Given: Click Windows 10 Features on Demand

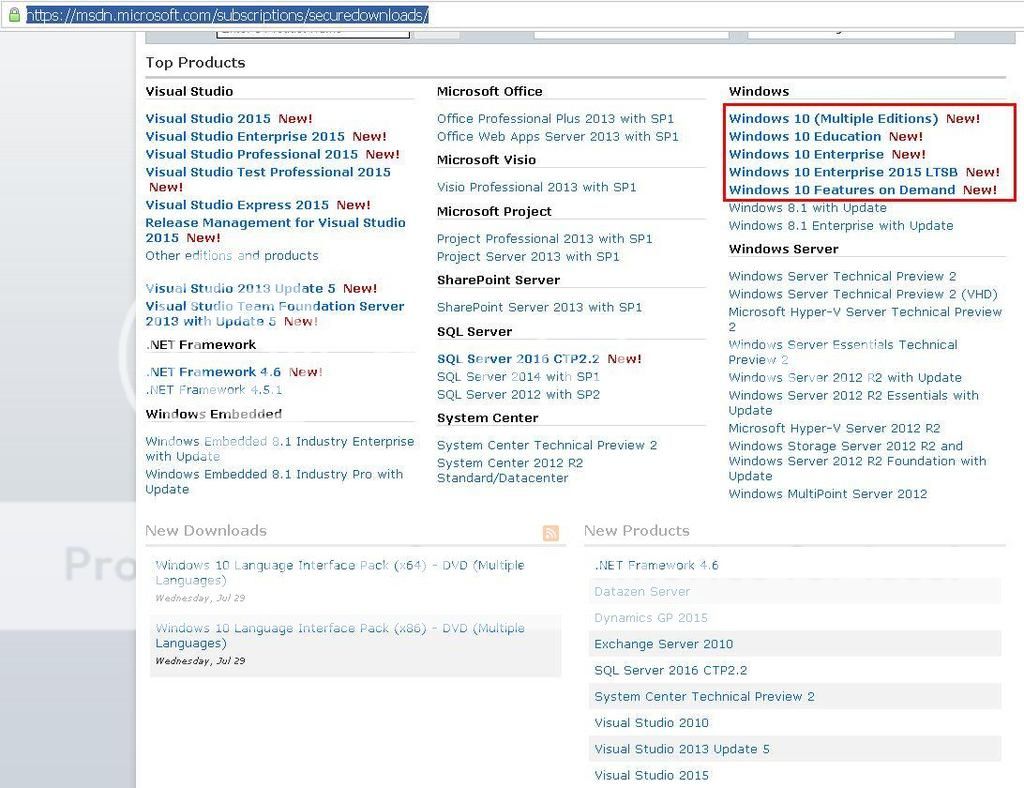Looking at the screenshot, I should [x=842, y=190].
